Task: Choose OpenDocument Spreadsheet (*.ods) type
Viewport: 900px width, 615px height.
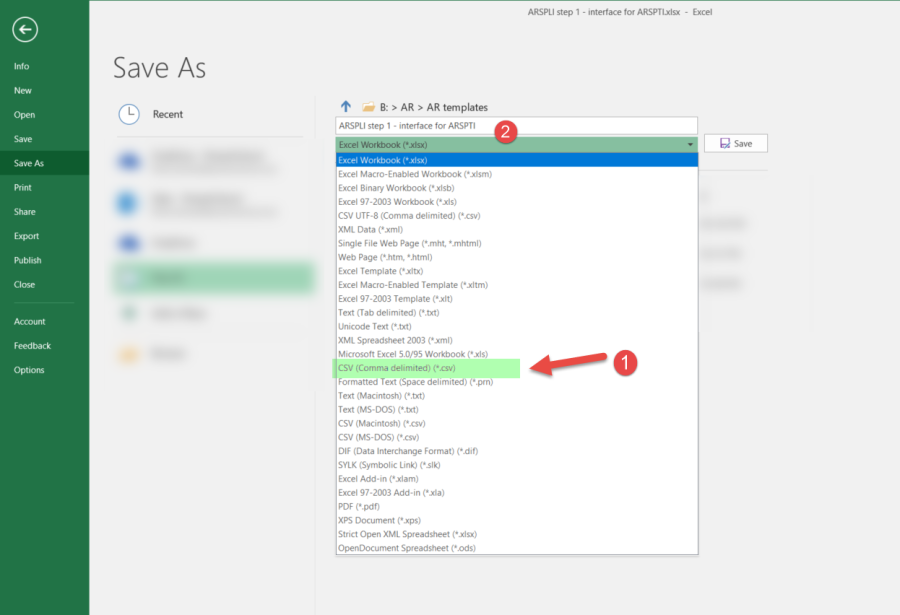Action: point(406,547)
